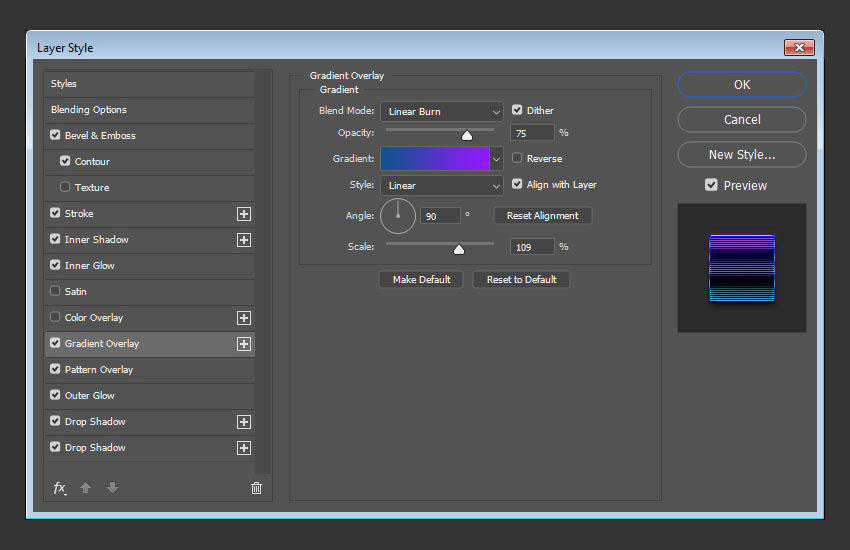Open the Blend Mode dropdown

click(x=442, y=112)
